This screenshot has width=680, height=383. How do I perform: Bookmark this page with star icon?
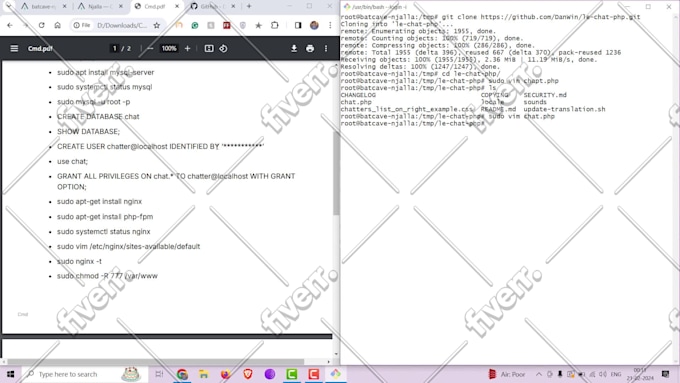(157, 25)
